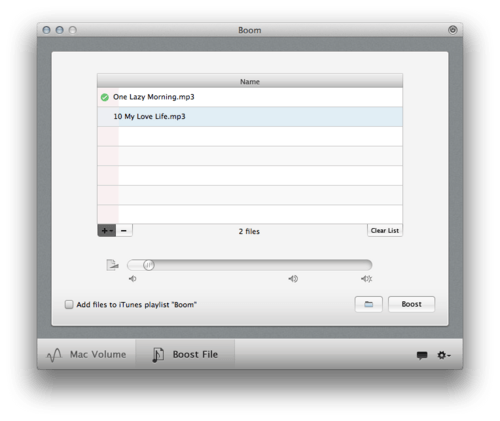Click the Boost button
The height and width of the screenshot is (421, 500).
tap(411, 304)
